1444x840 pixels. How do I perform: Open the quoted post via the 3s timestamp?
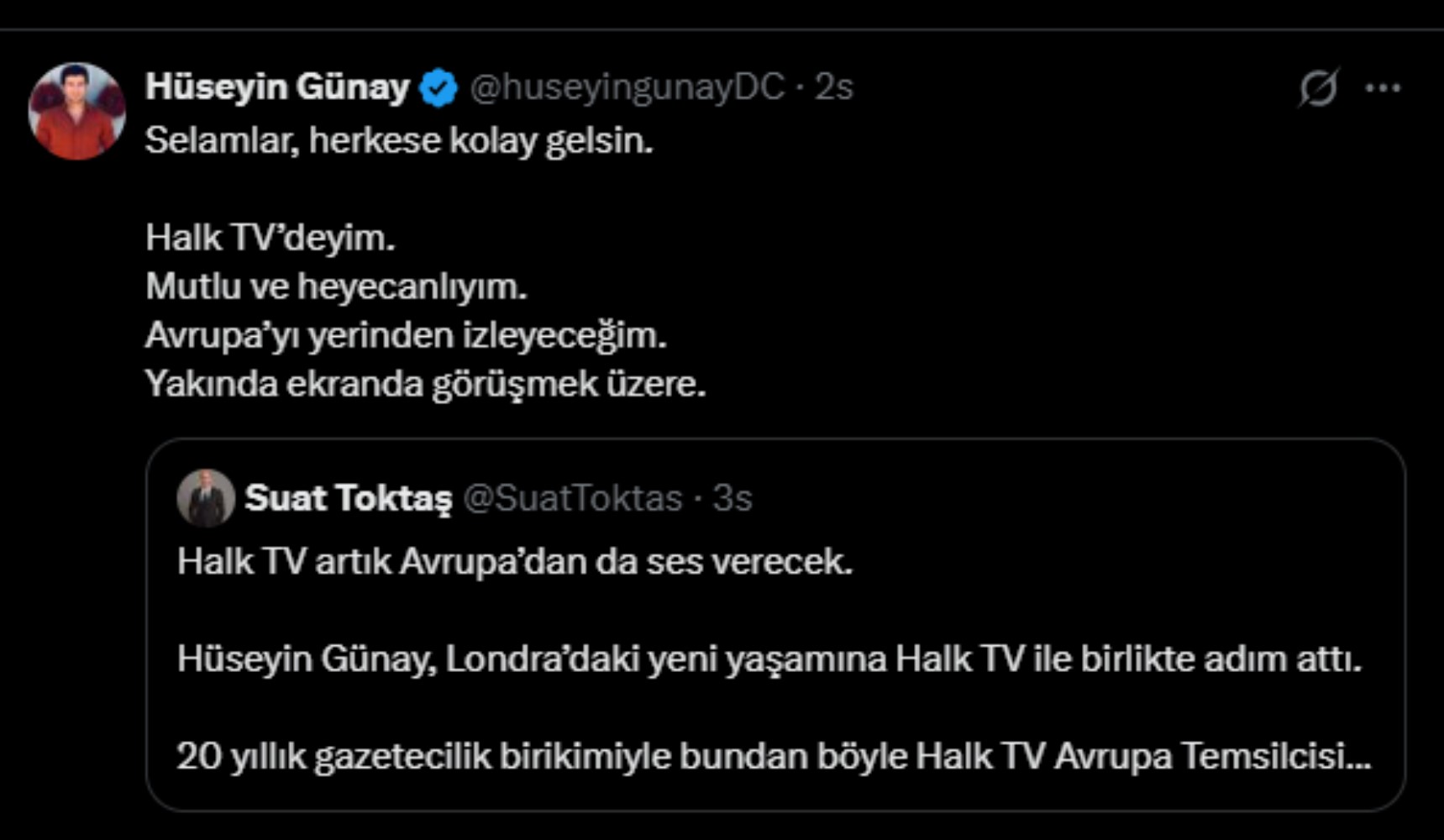coord(732,498)
